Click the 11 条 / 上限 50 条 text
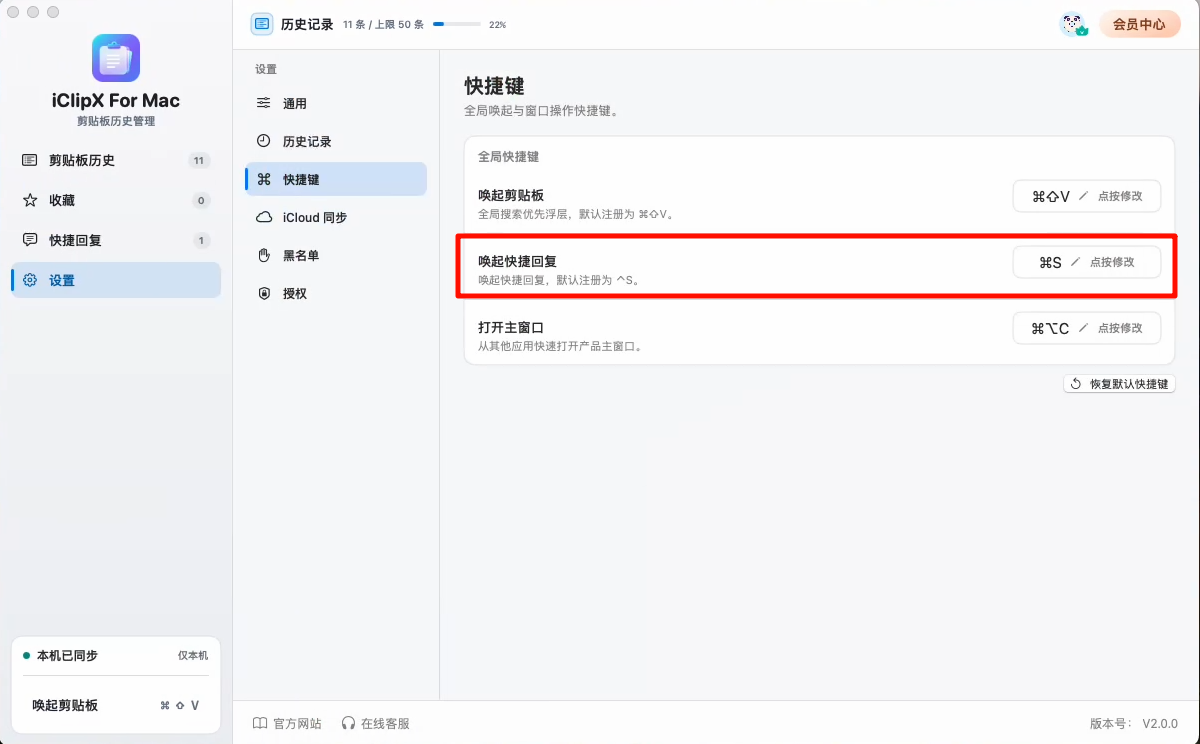 click(x=384, y=24)
